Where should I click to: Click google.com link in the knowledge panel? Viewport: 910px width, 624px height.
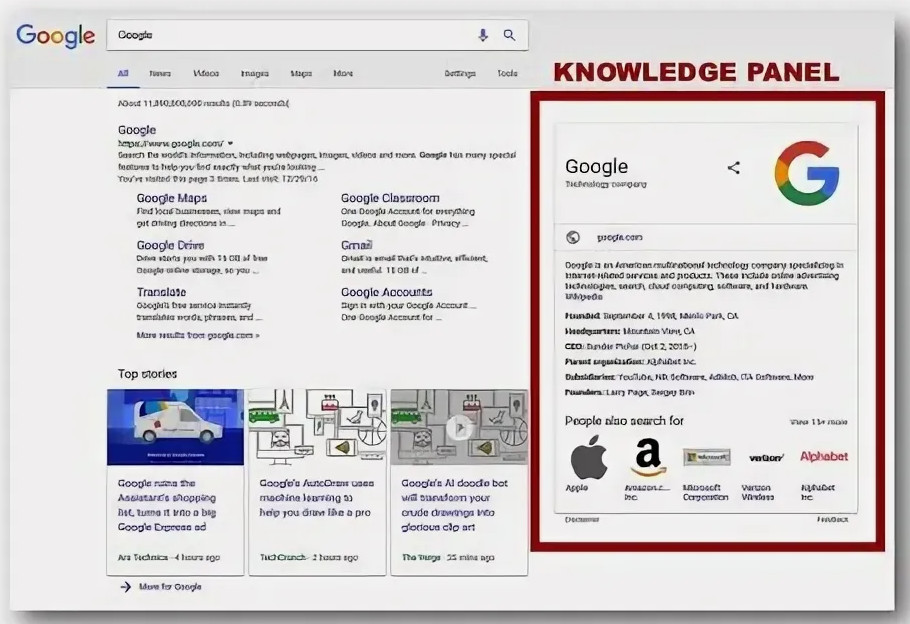619,237
